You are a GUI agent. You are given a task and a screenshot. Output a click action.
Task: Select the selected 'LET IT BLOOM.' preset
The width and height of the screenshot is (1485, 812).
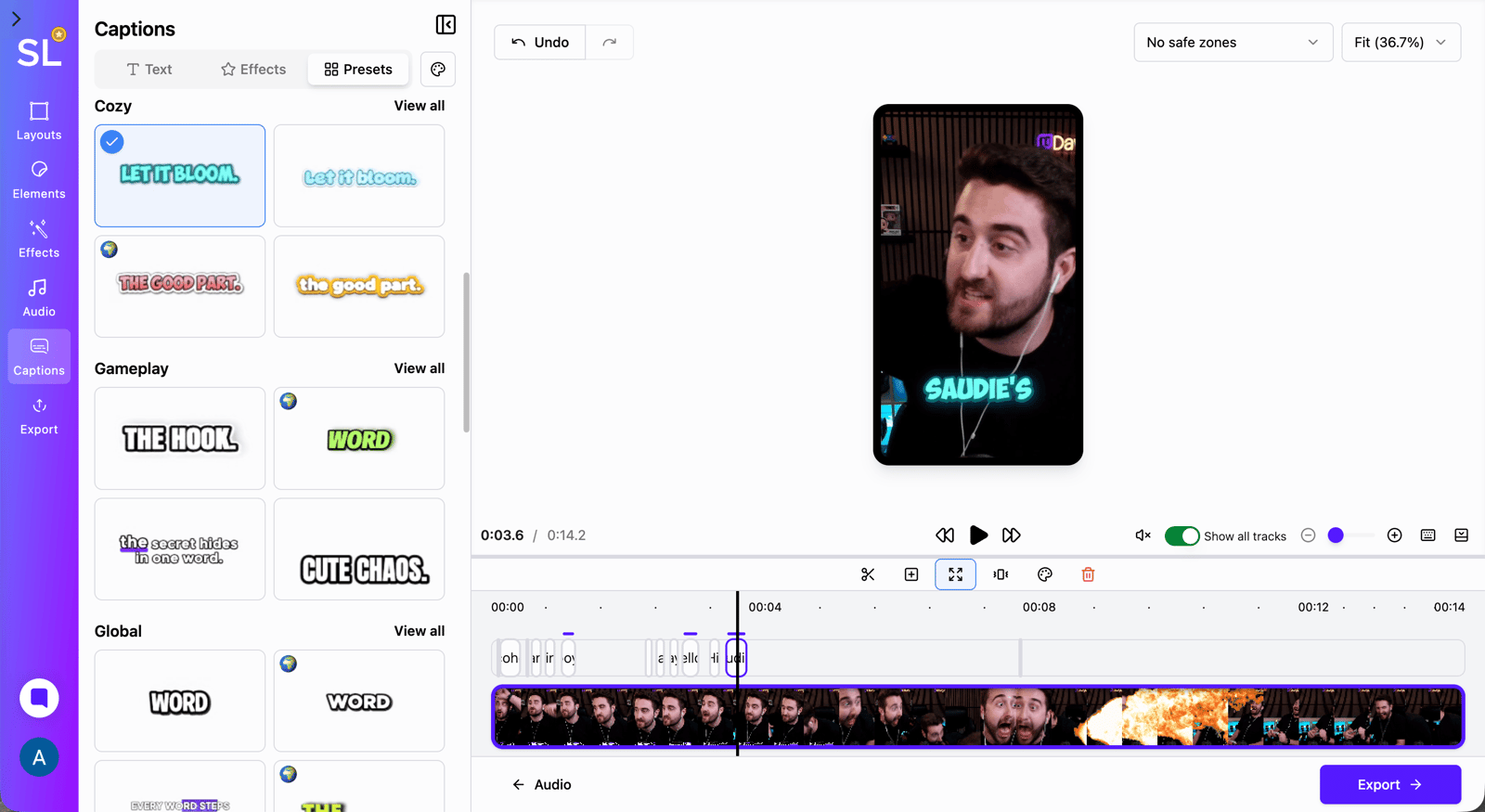coord(180,175)
